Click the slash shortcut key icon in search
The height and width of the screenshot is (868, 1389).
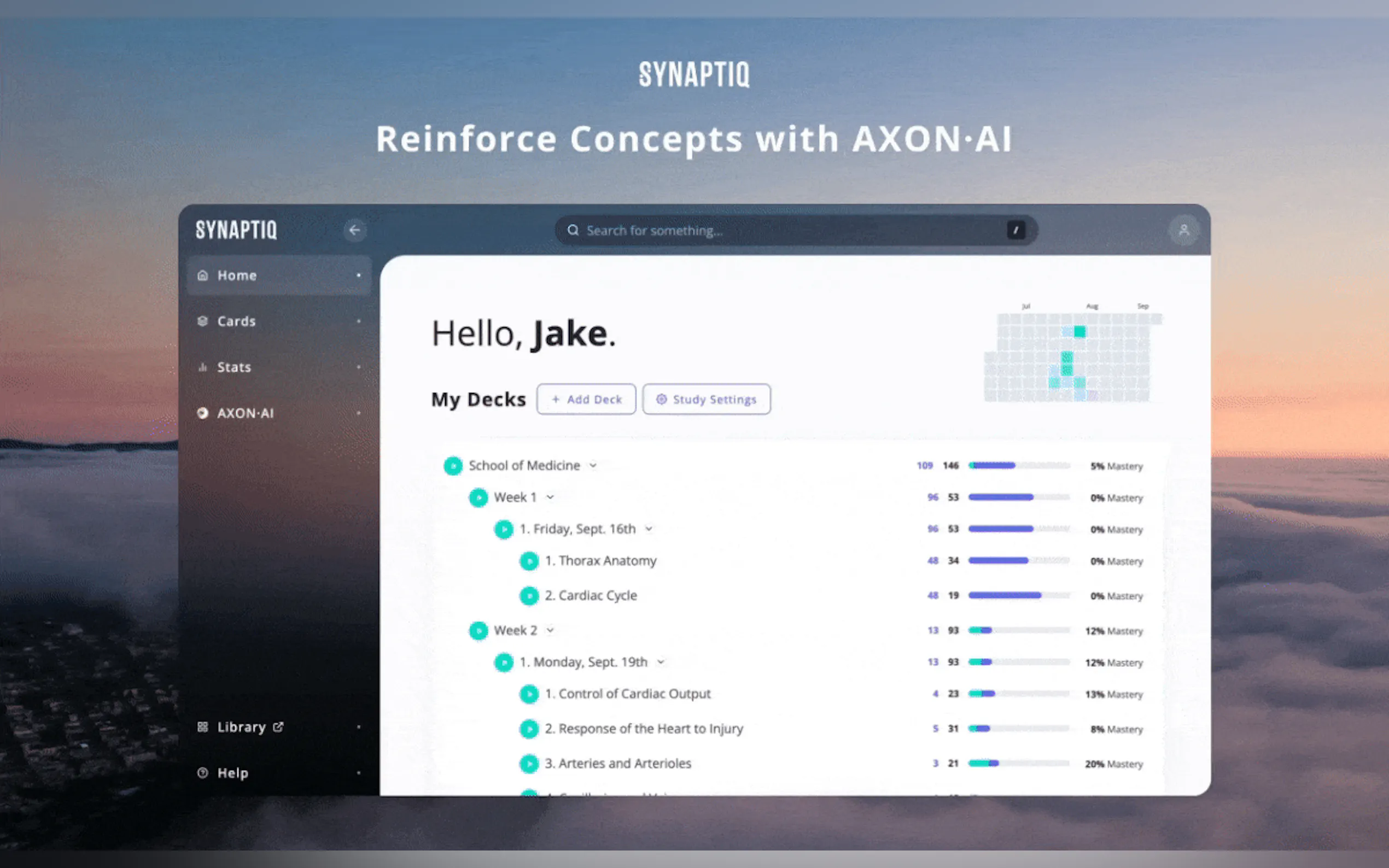coord(1016,230)
